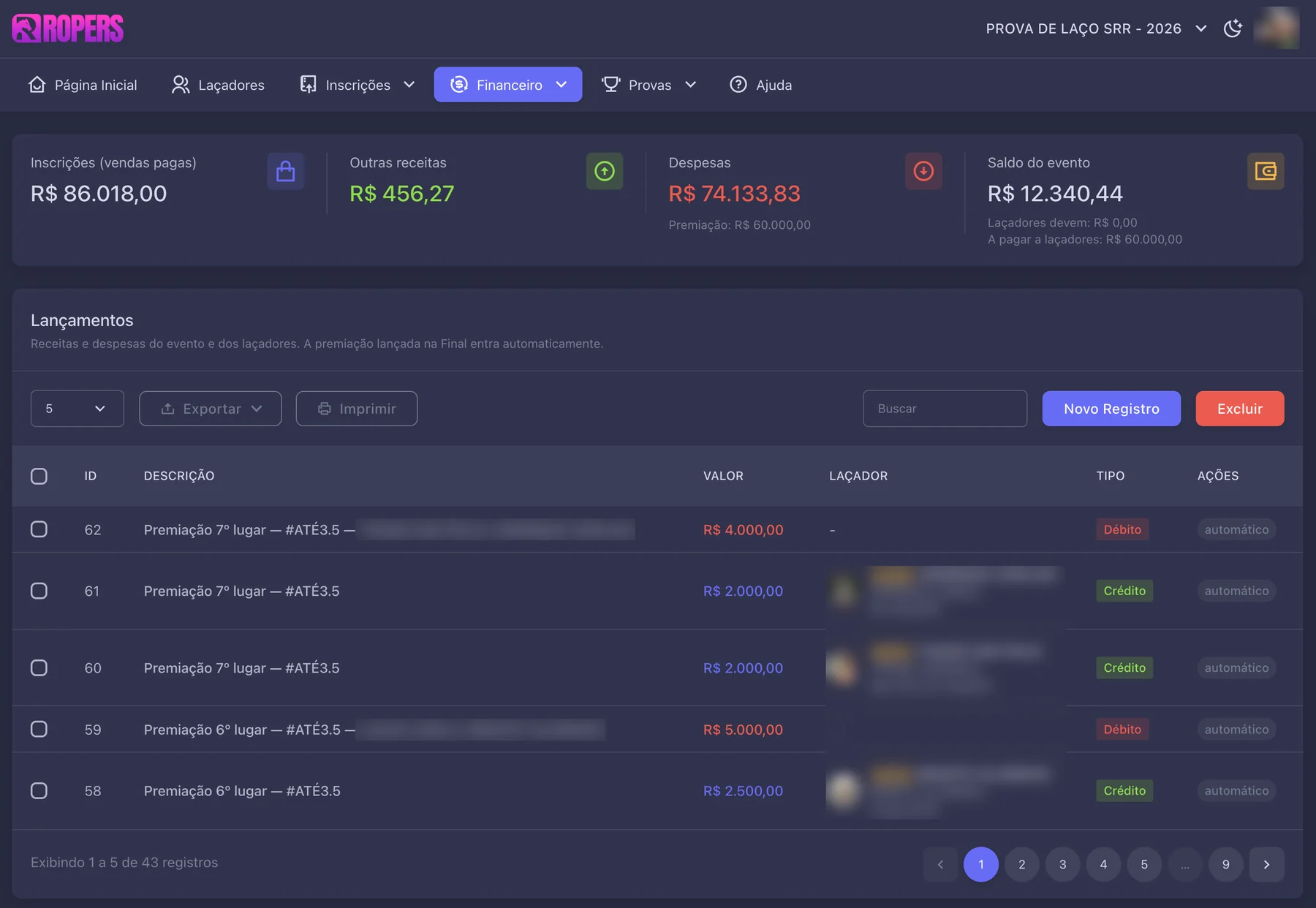The image size is (1316, 908).
Task: Select the checkbox for row ID 58
Action: 39,790
